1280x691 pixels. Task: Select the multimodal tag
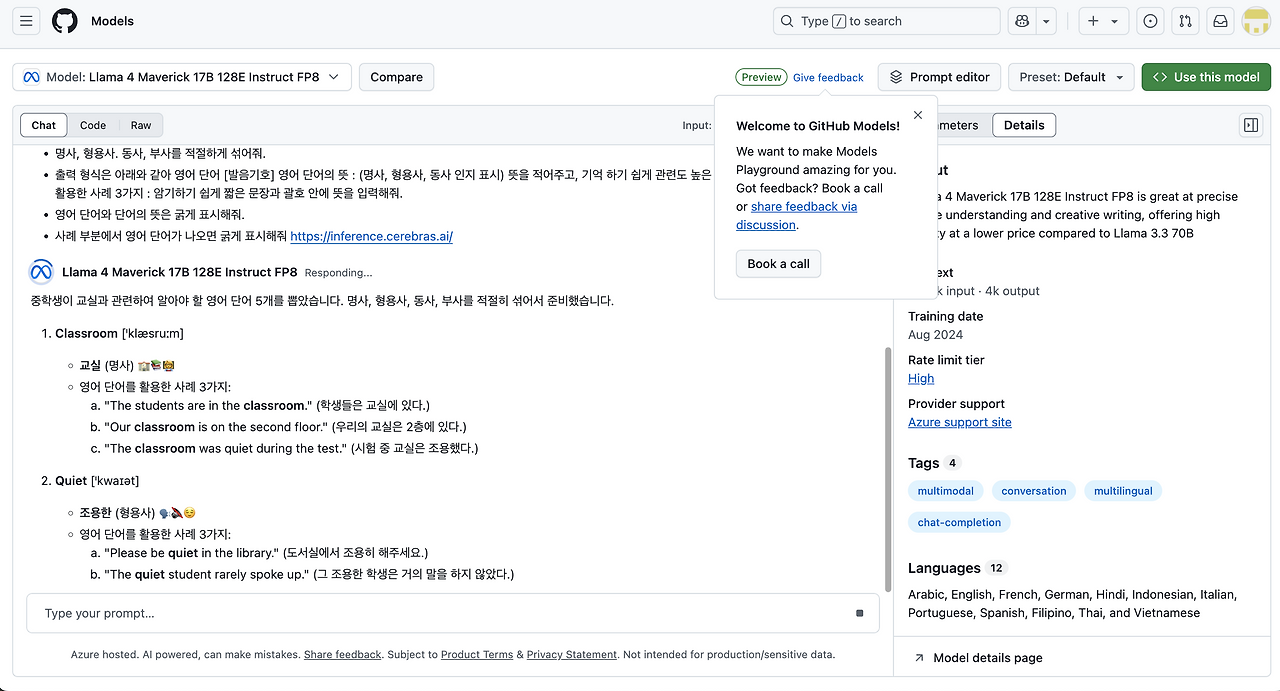[x=946, y=491]
